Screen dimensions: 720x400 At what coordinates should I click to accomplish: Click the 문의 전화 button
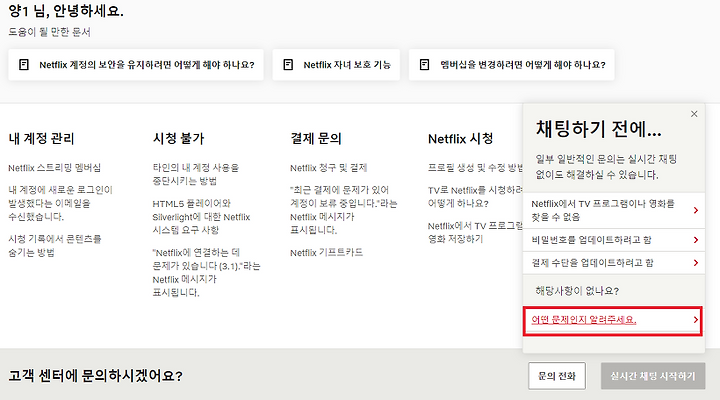(x=557, y=376)
